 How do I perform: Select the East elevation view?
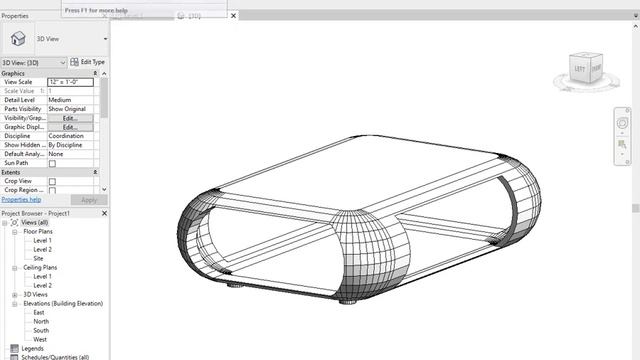coord(39,312)
